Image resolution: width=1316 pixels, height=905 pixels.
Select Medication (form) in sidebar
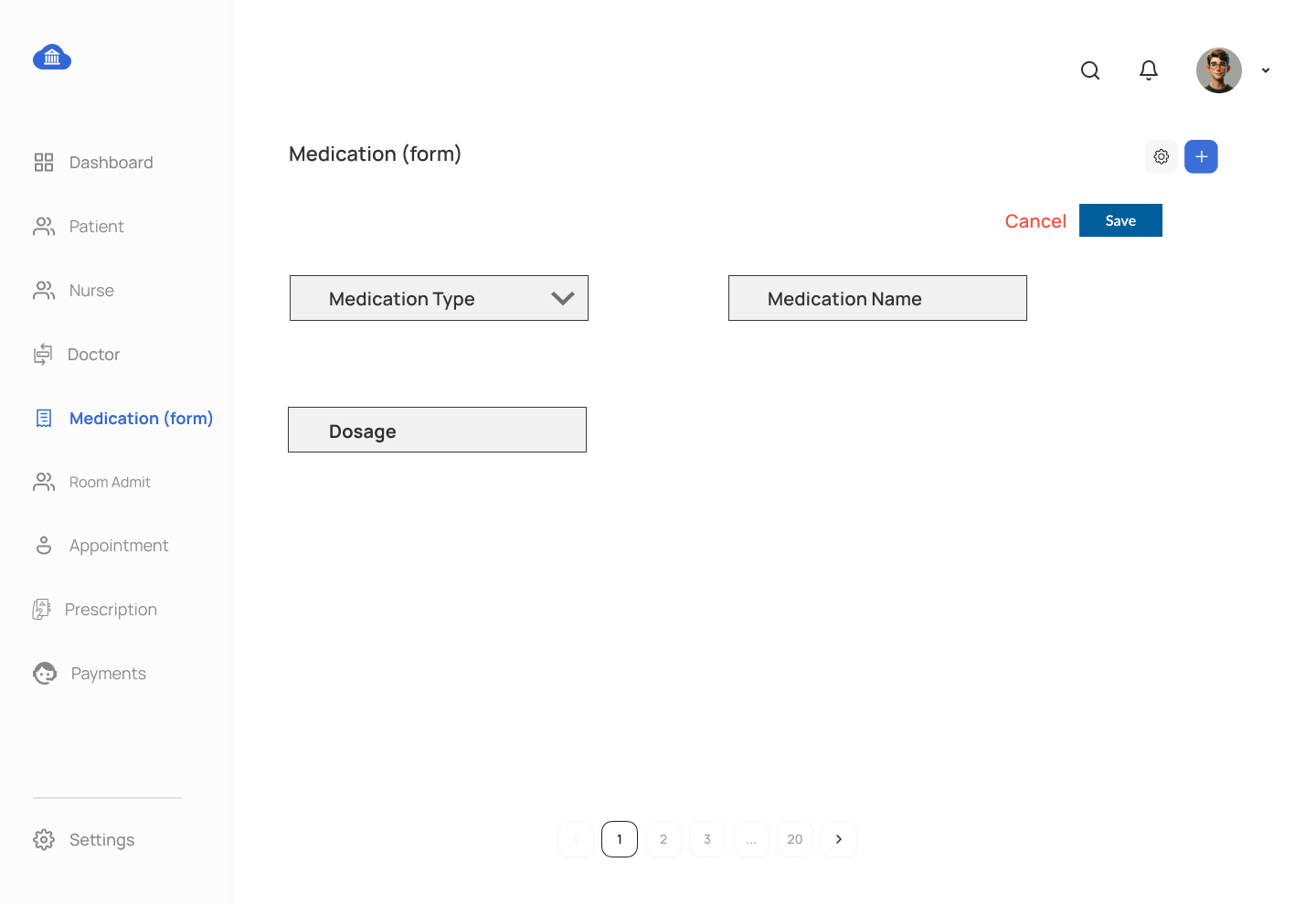coord(142,419)
